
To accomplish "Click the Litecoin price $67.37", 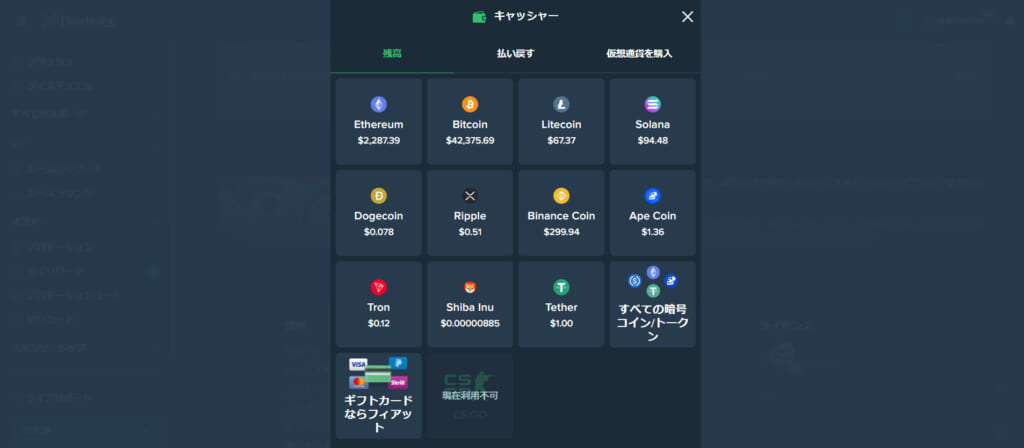I will 562,140.
